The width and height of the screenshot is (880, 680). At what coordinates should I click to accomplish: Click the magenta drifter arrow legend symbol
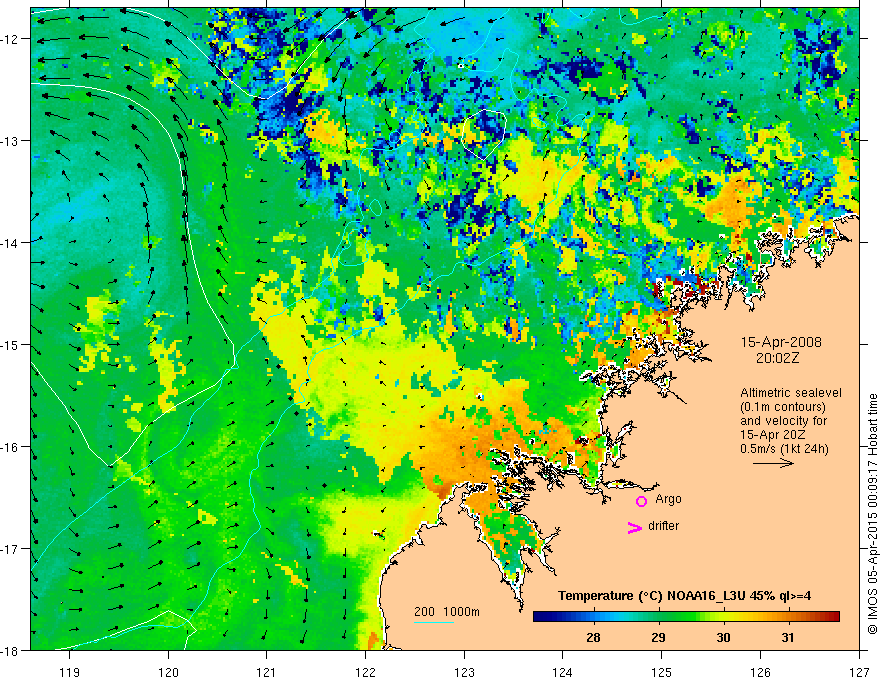tap(635, 527)
